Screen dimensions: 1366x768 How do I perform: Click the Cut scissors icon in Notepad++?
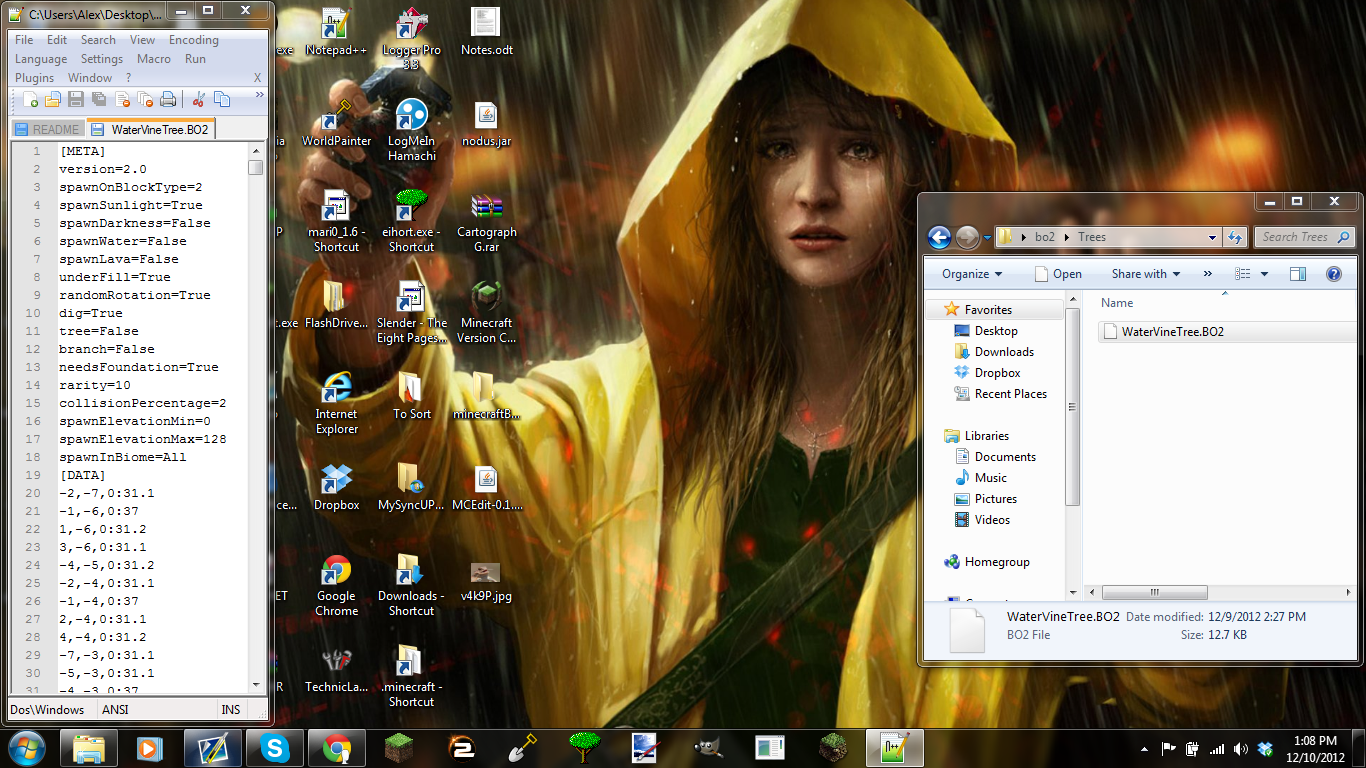click(198, 99)
